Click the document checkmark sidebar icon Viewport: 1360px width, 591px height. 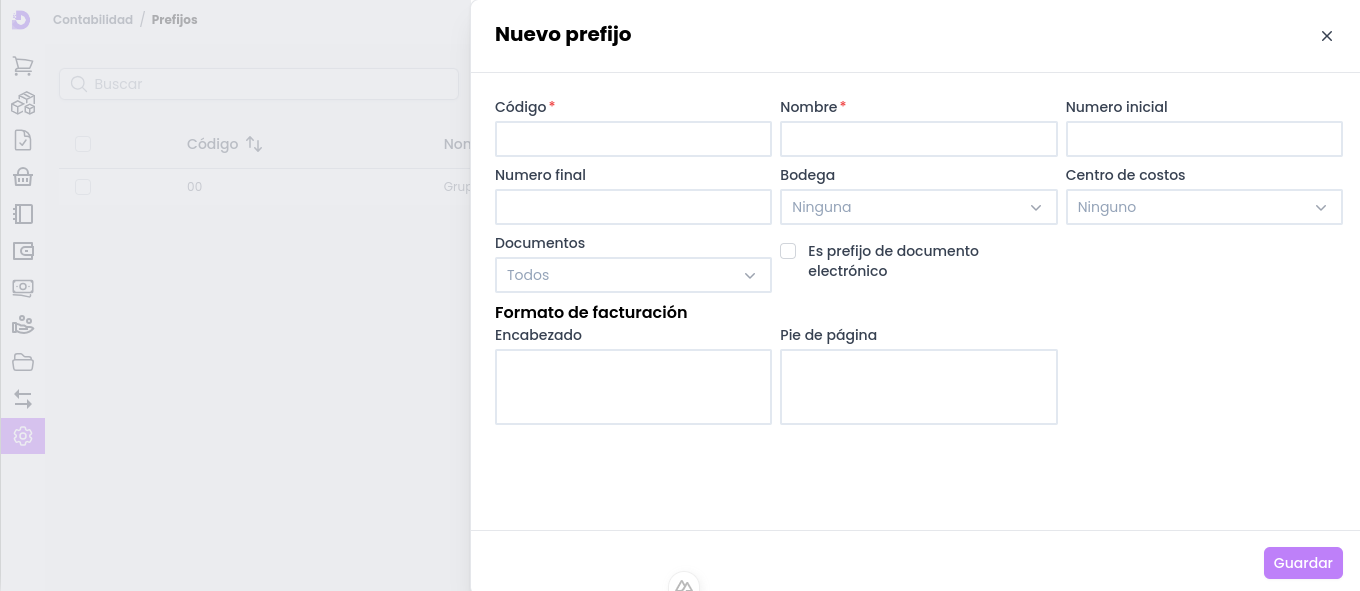point(23,141)
